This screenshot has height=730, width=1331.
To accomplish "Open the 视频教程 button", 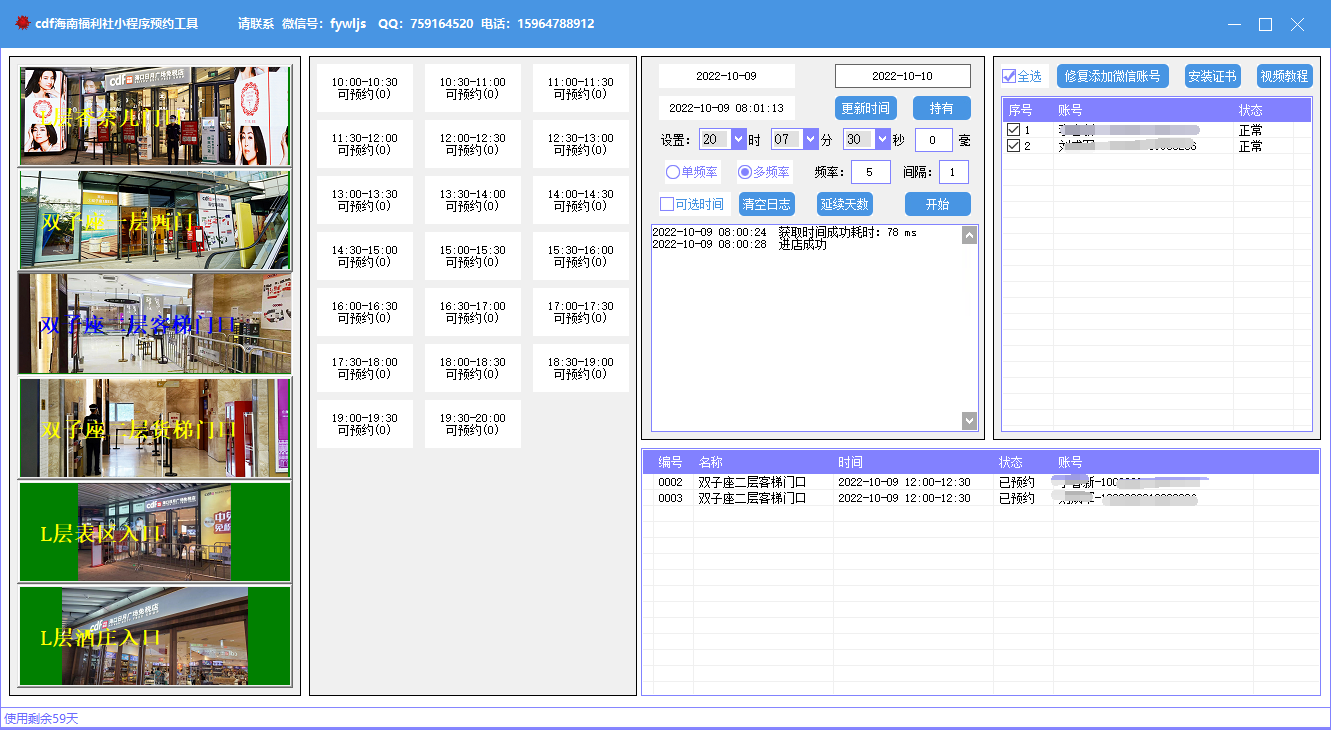I will pos(1285,76).
